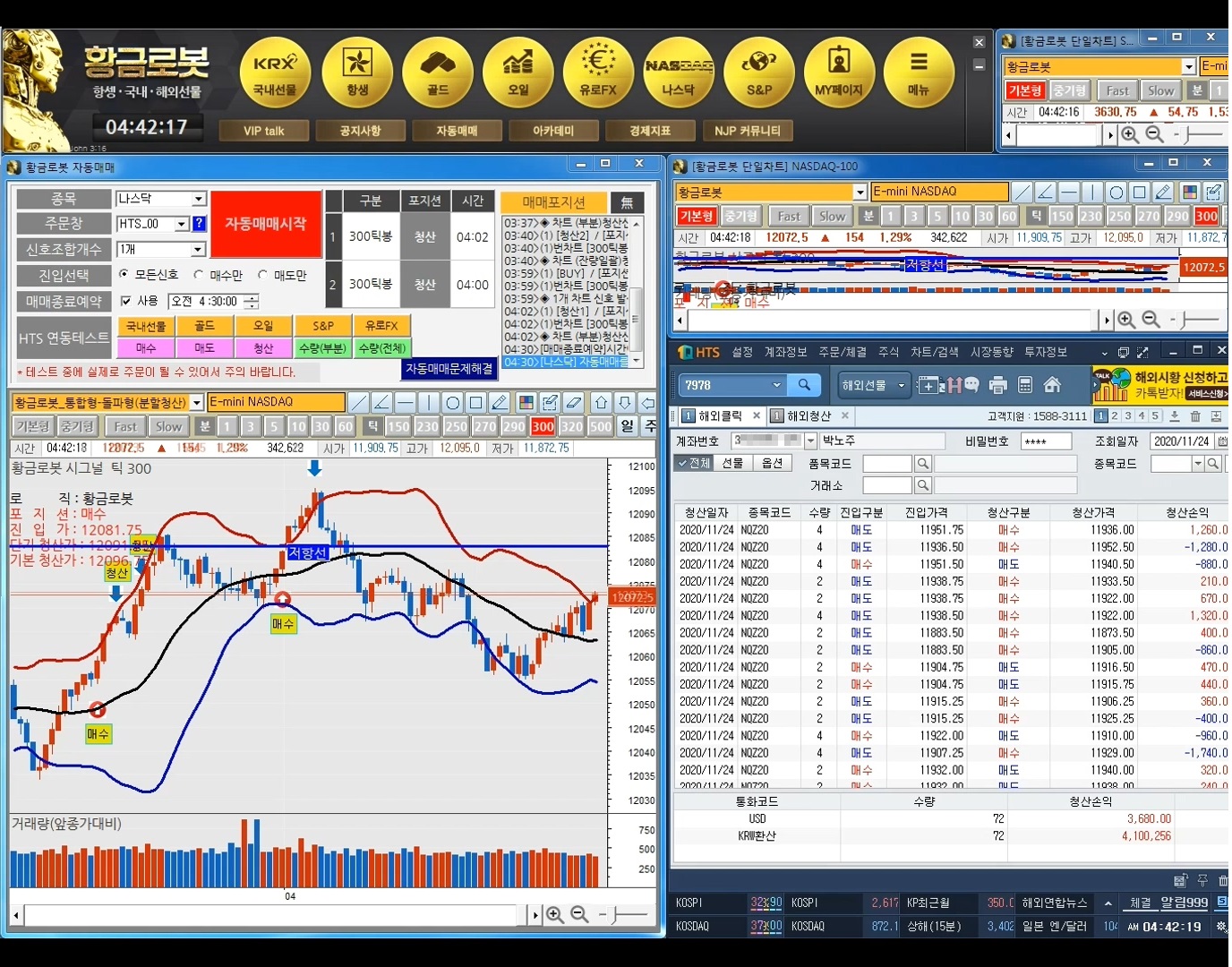Toggle 사용 checkbox for 매매종료예약
The image size is (1232, 967).
click(126, 301)
